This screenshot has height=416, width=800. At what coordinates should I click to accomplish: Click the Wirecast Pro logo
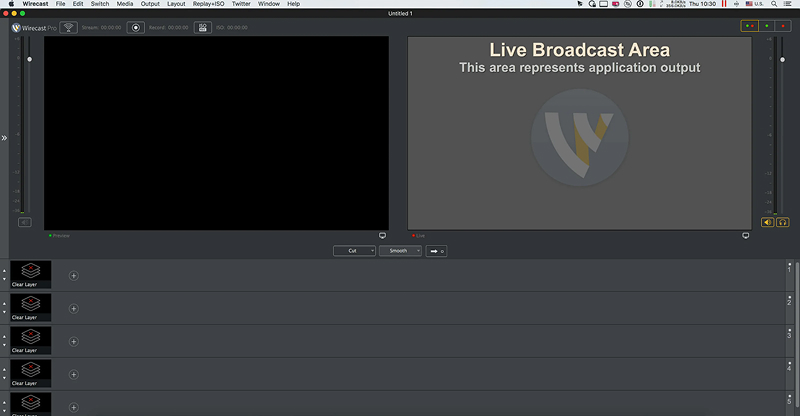(x=34, y=28)
